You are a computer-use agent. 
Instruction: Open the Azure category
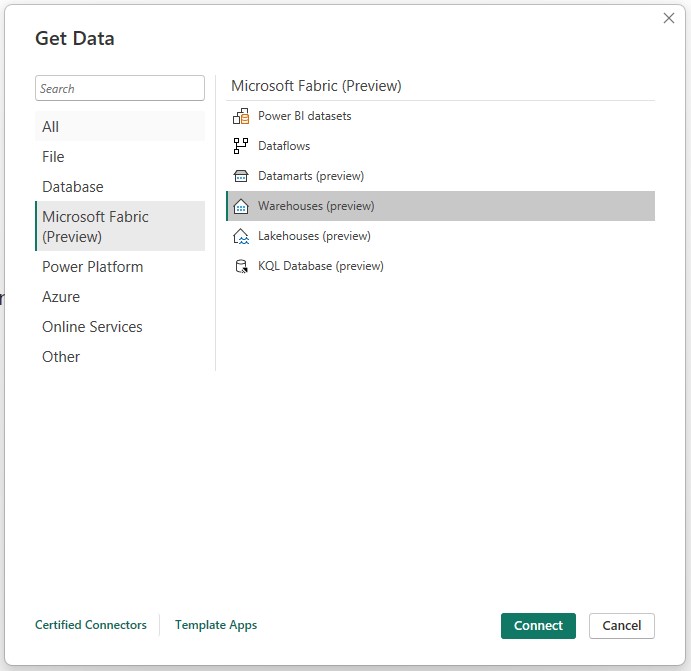(x=120, y=297)
